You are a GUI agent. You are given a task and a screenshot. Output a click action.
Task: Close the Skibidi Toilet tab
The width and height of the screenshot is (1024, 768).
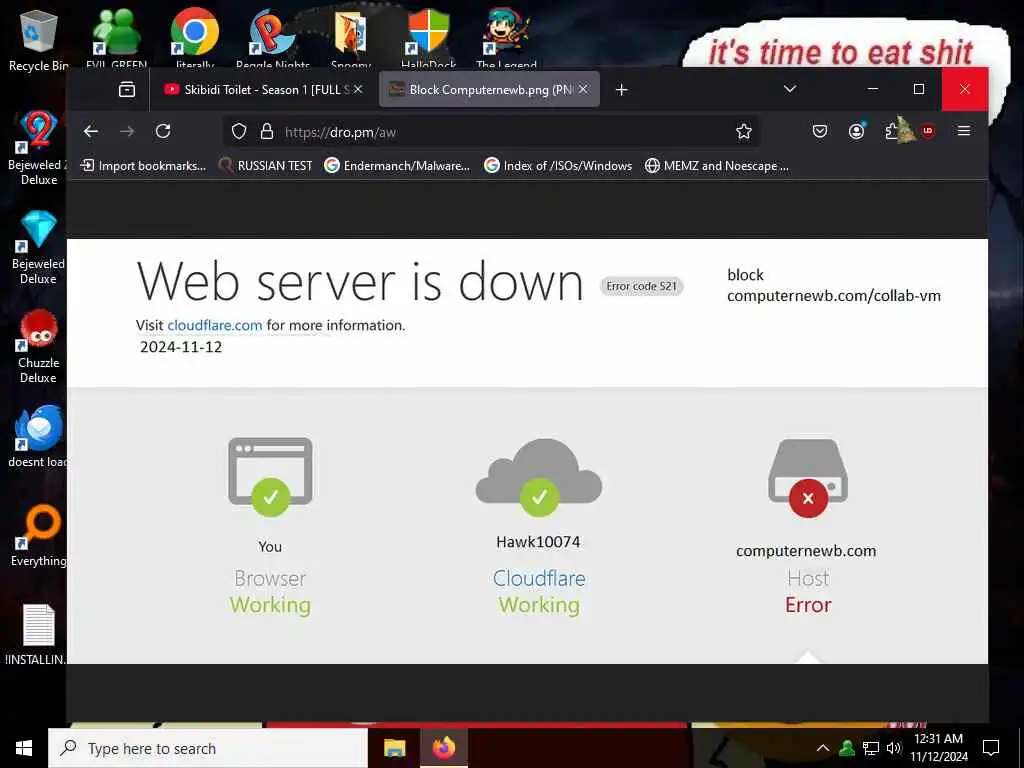(x=358, y=89)
